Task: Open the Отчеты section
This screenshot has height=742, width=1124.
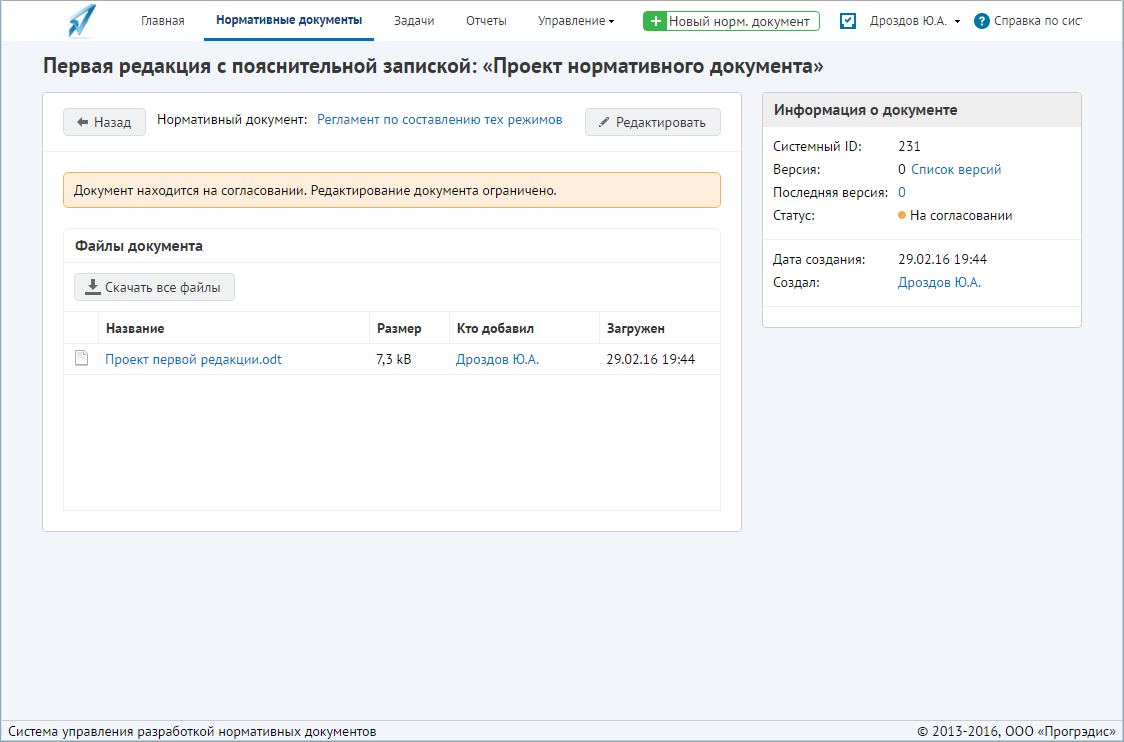Action: coord(486,21)
